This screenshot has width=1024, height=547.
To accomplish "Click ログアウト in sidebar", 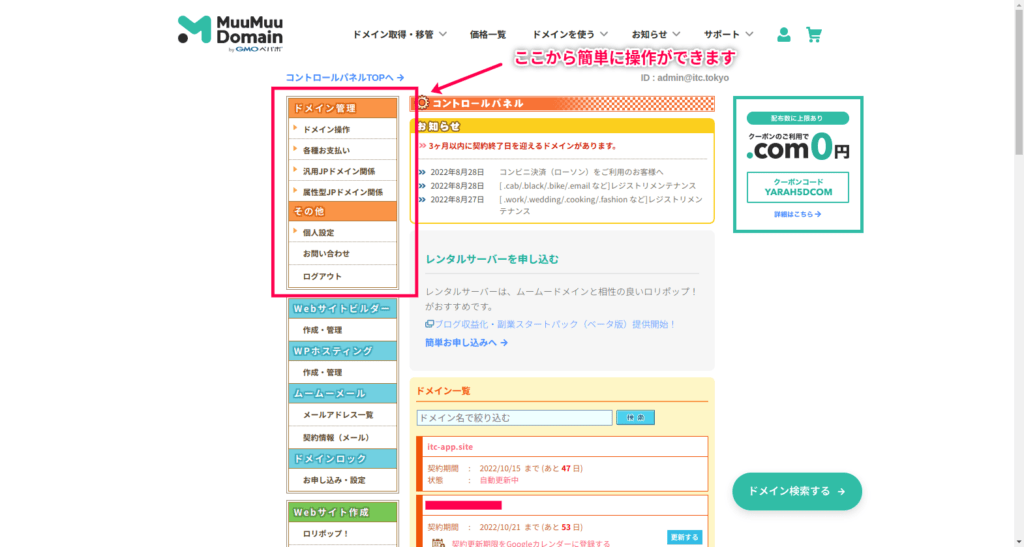I will [343, 276].
